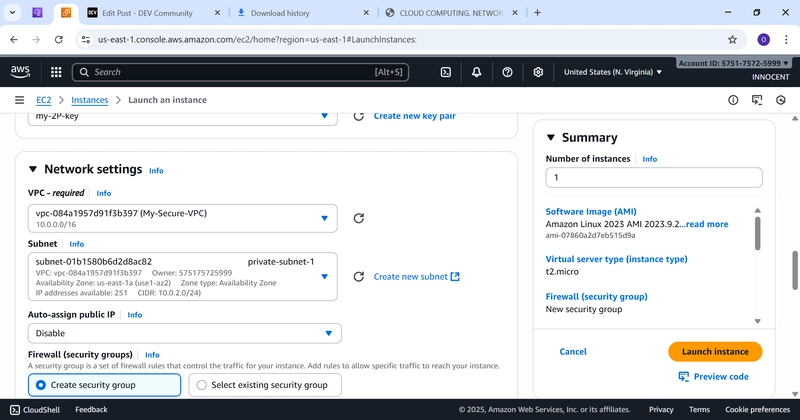Cancel the instance launch
This screenshot has width=800, height=420.
coord(573,352)
